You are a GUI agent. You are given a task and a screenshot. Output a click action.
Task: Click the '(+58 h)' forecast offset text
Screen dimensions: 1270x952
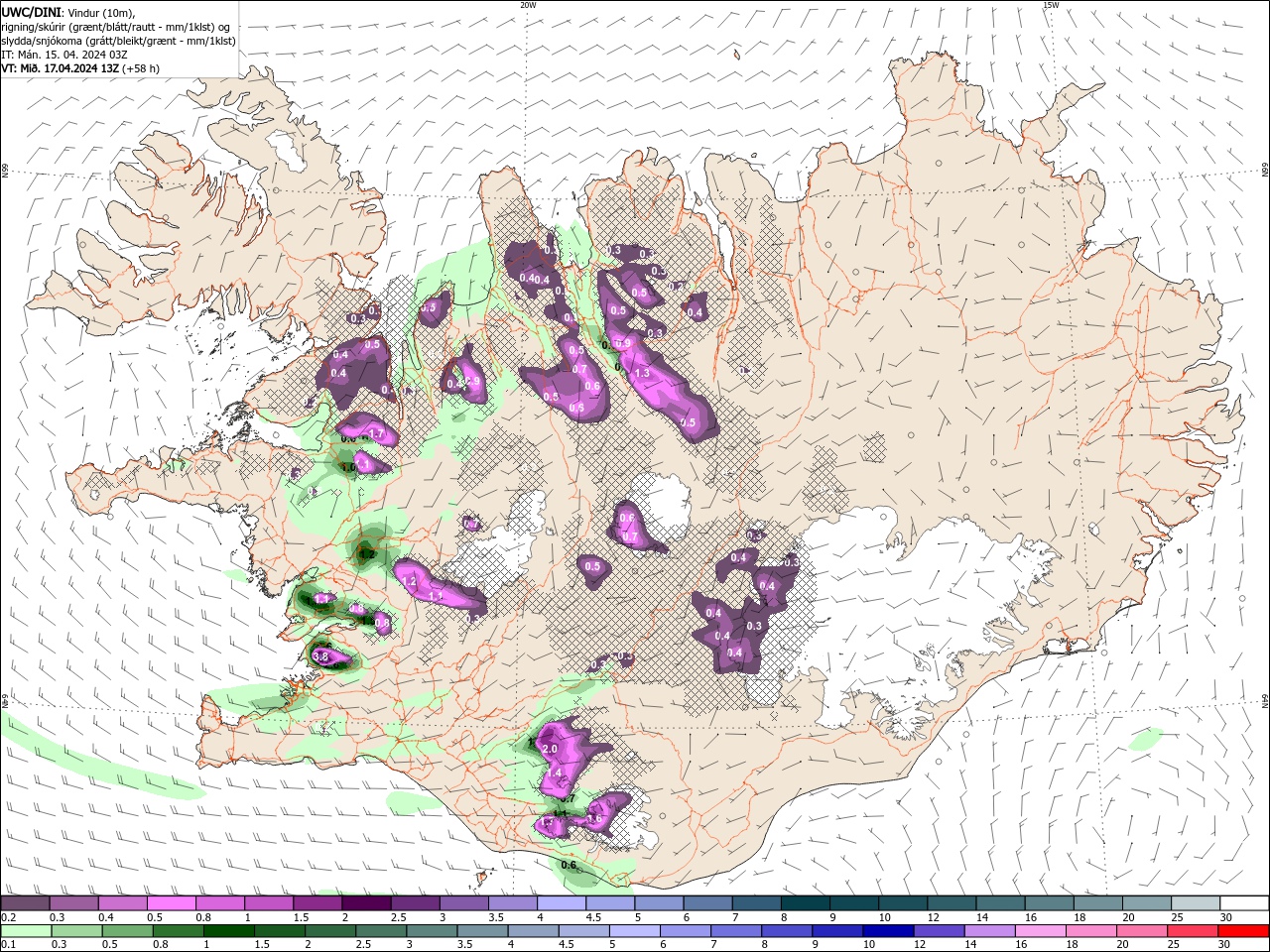(141, 68)
